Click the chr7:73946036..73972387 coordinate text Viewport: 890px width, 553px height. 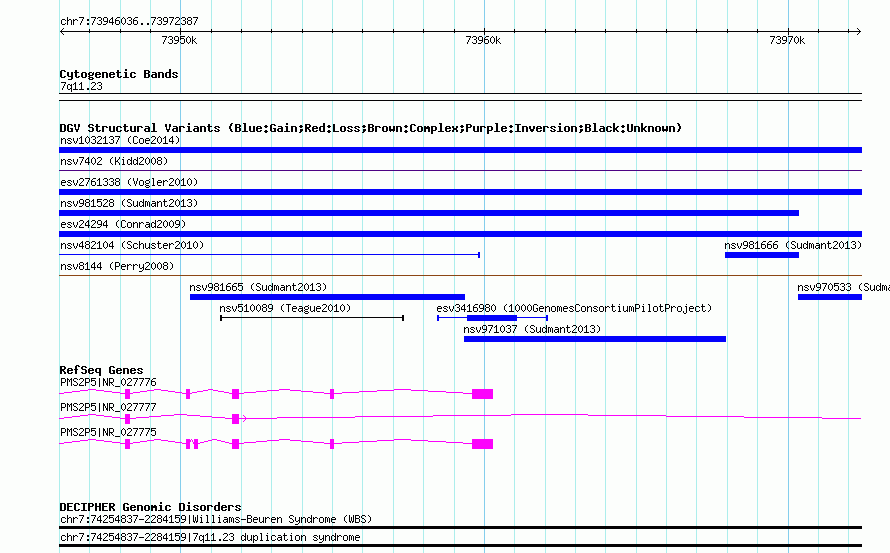point(129,21)
